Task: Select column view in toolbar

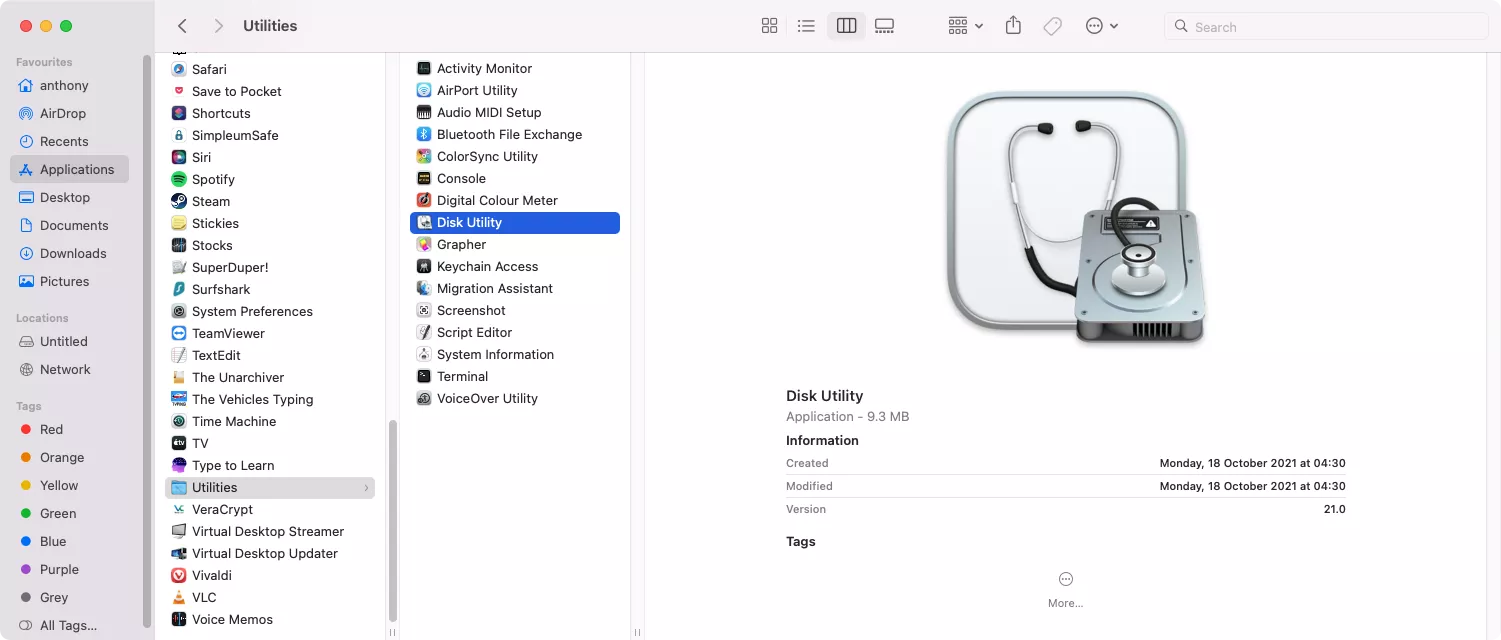Action: pyautogui.click(x=846, y=26)
